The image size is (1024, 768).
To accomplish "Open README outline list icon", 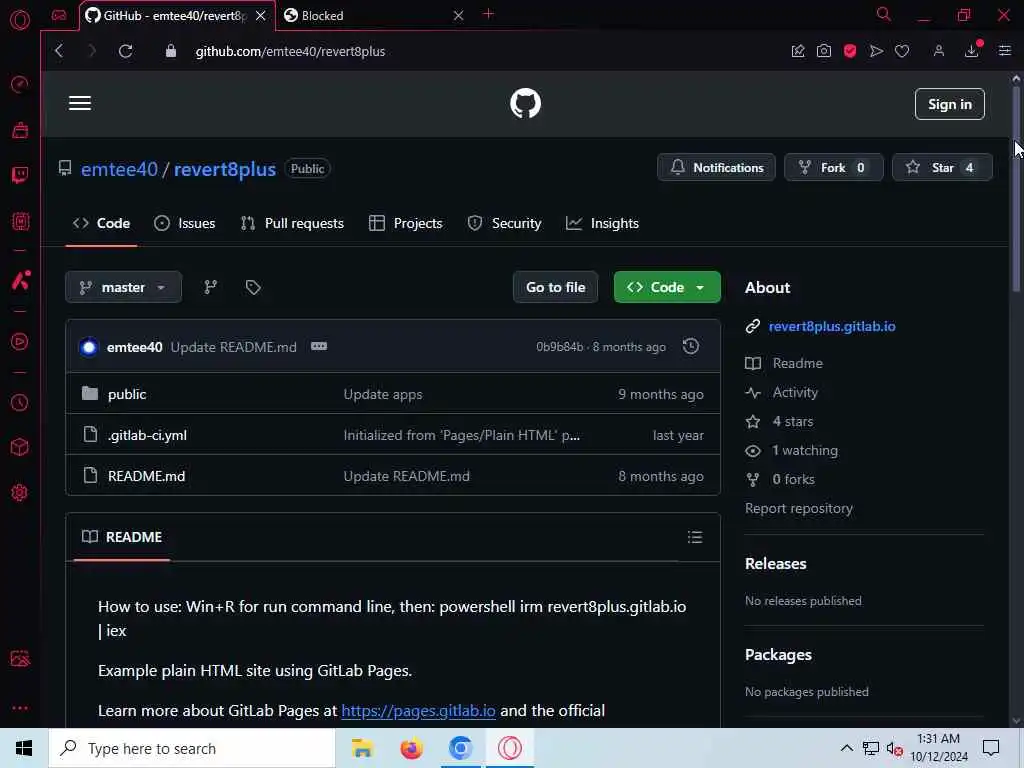I will [x=695, y=537].
